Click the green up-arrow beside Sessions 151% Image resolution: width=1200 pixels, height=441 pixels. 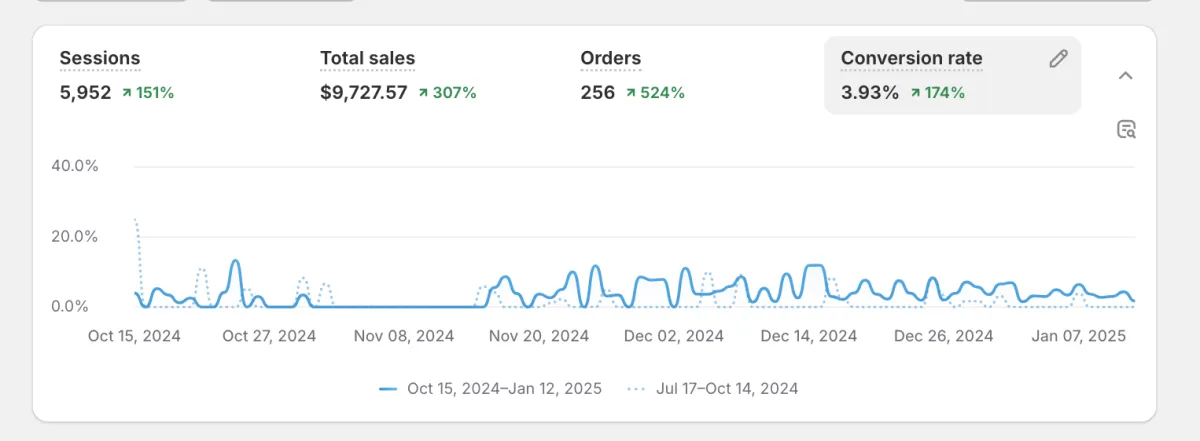click(126, 93)
